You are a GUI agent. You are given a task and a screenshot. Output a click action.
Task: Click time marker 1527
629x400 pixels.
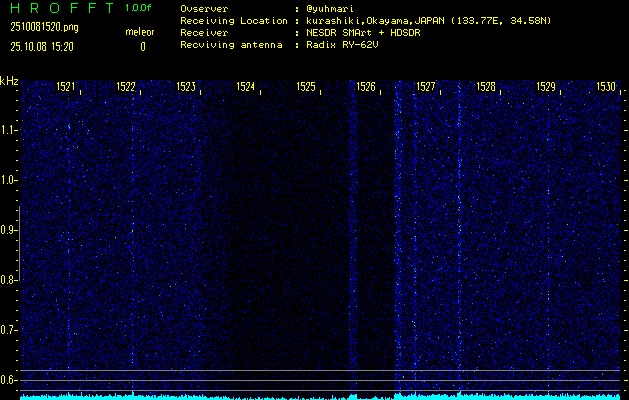point(426,86)
